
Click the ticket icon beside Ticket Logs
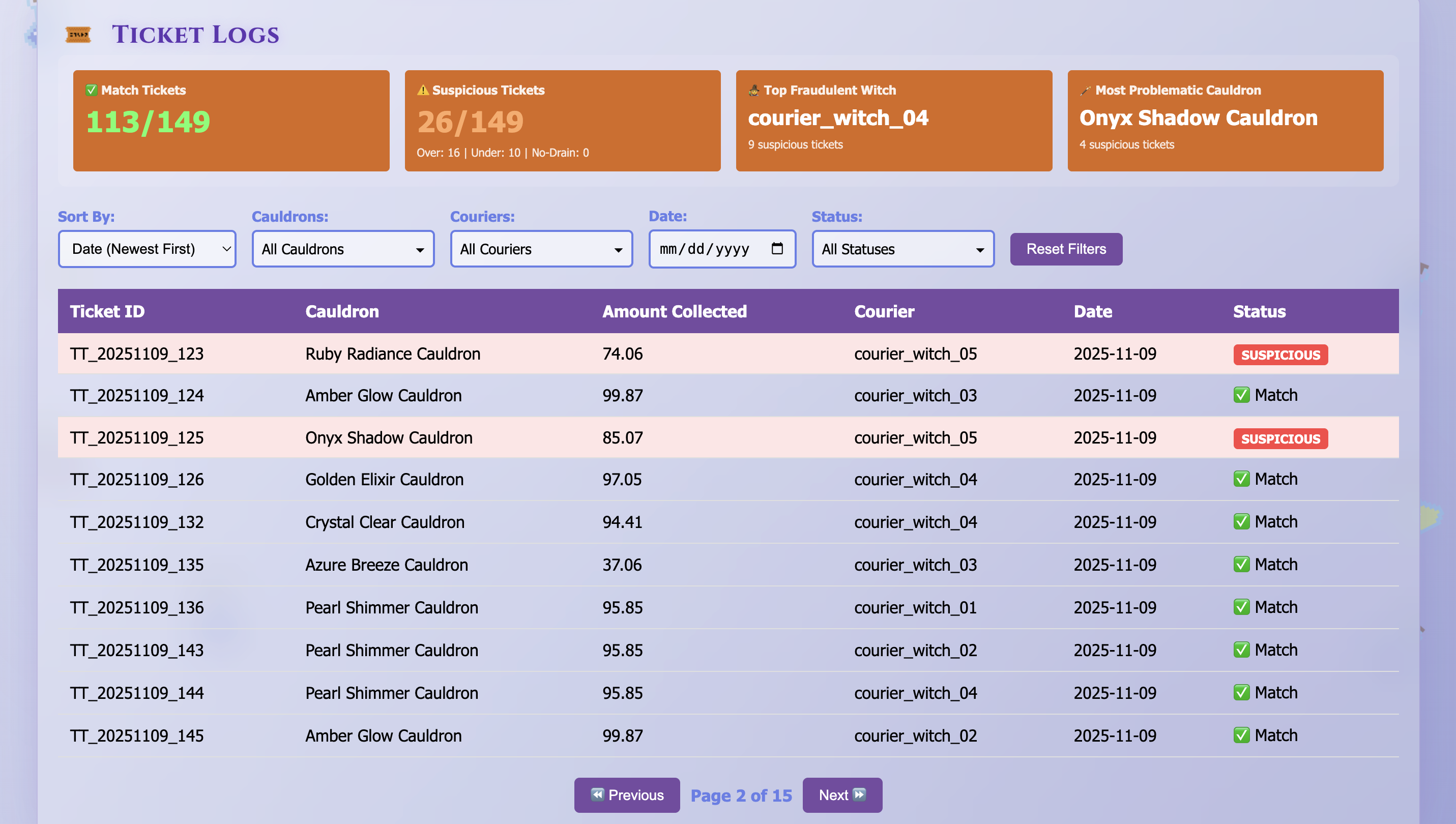[78, 35]
